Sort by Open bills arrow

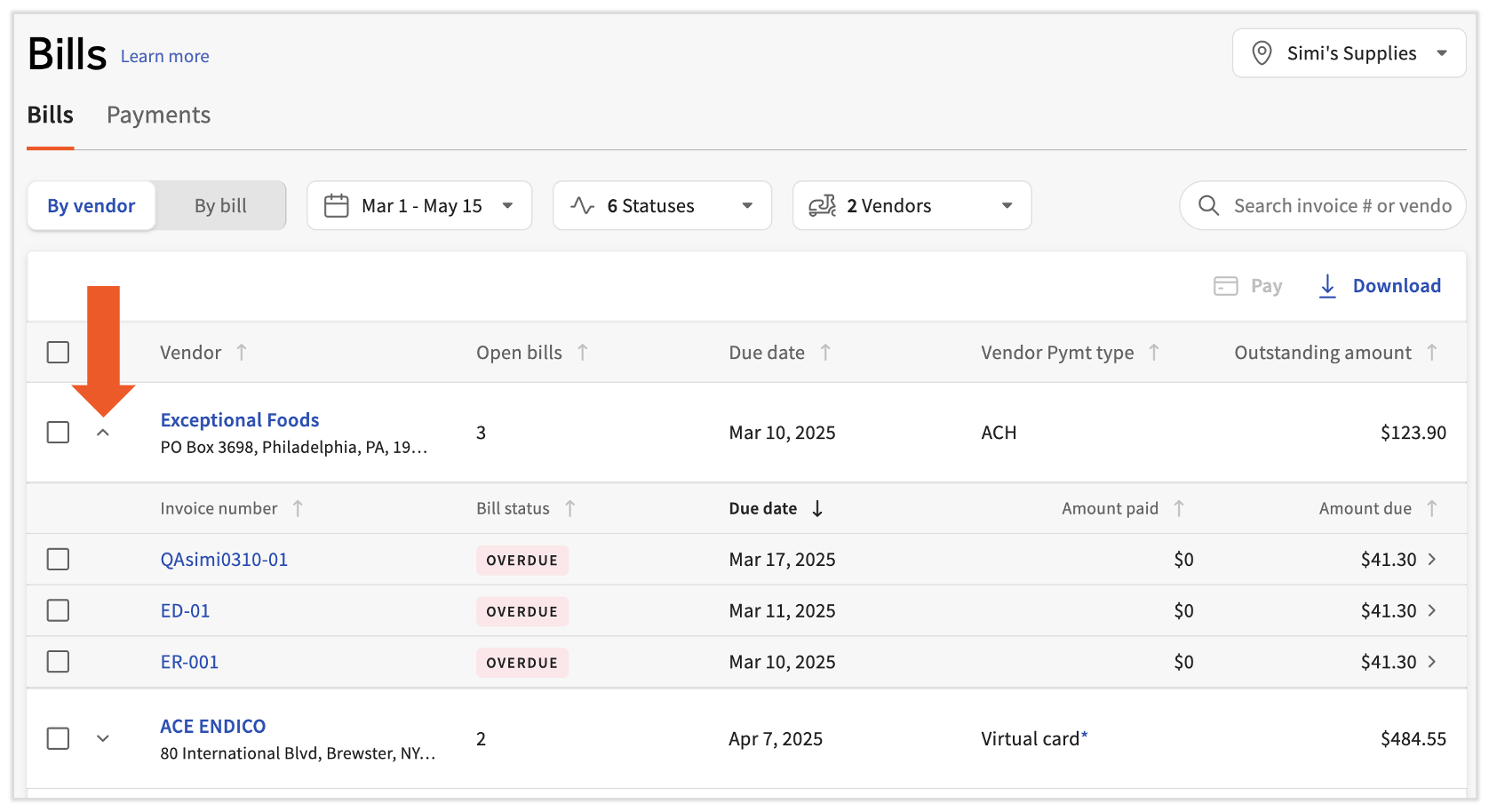point(583,353)
